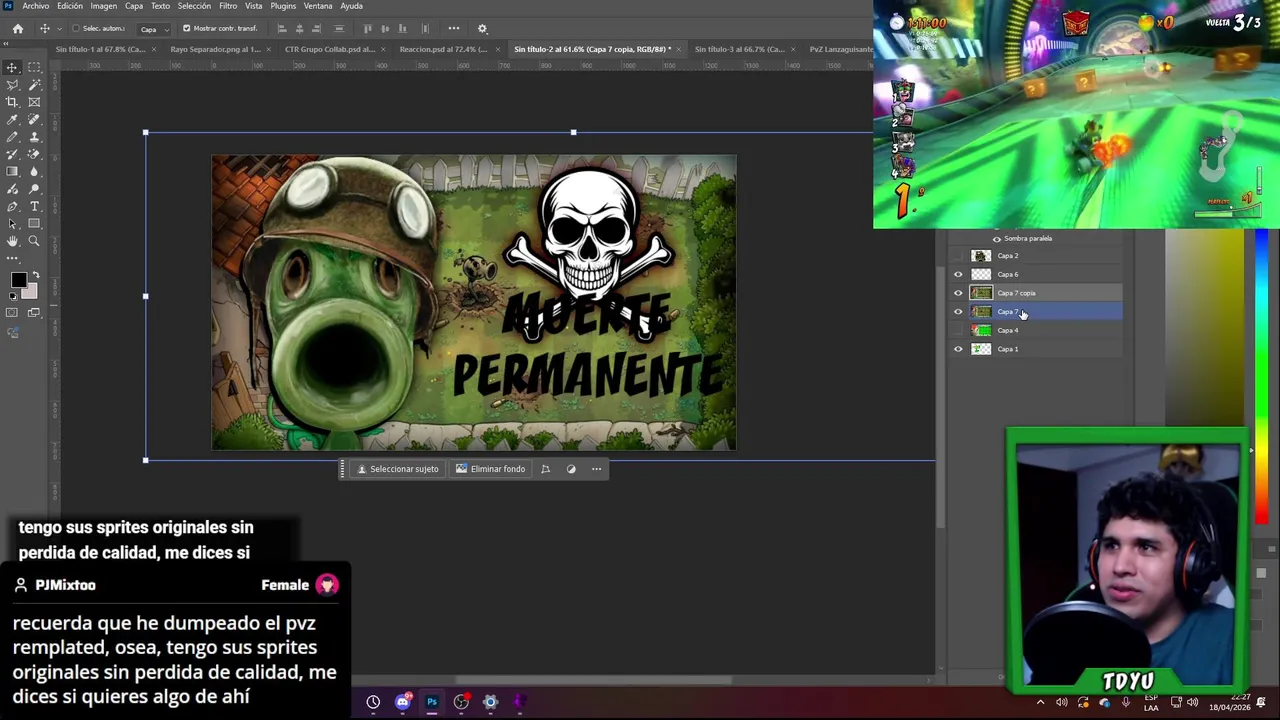Show the Capa 4 layer

[958, 330]
